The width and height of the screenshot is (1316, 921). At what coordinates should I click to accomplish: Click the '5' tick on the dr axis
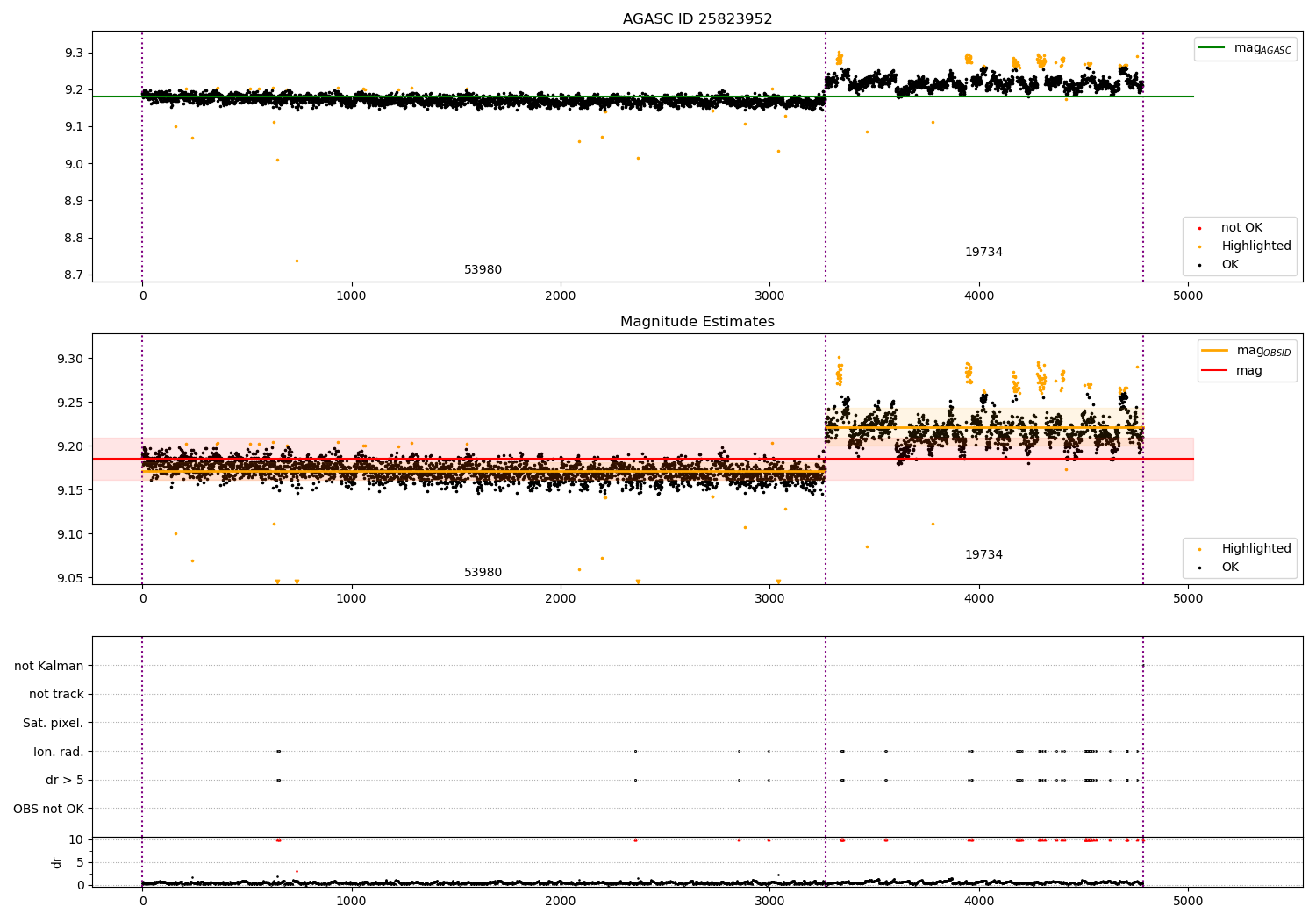[x=81, y=862]
